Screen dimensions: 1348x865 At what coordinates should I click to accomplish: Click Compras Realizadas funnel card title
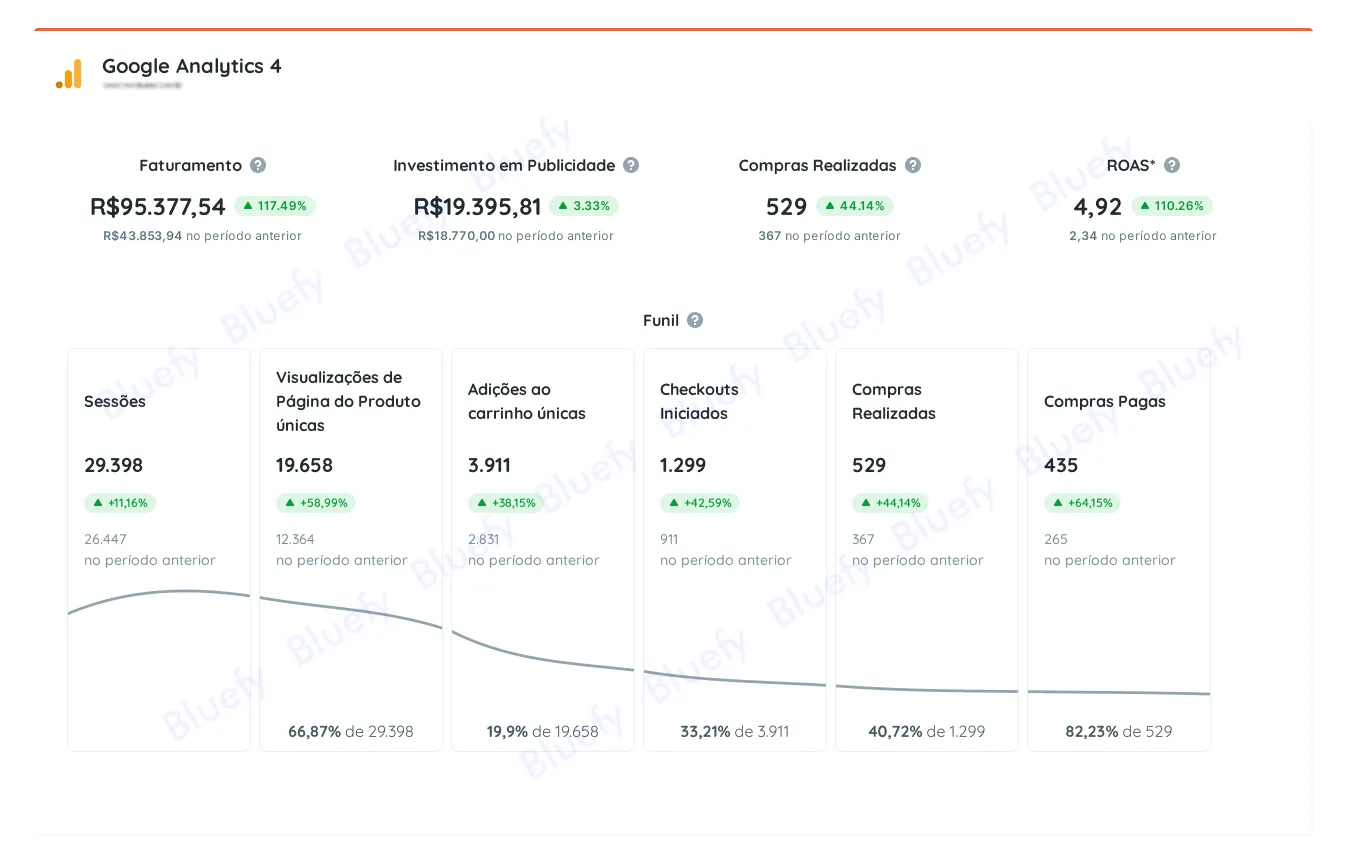tap(894, 401)
